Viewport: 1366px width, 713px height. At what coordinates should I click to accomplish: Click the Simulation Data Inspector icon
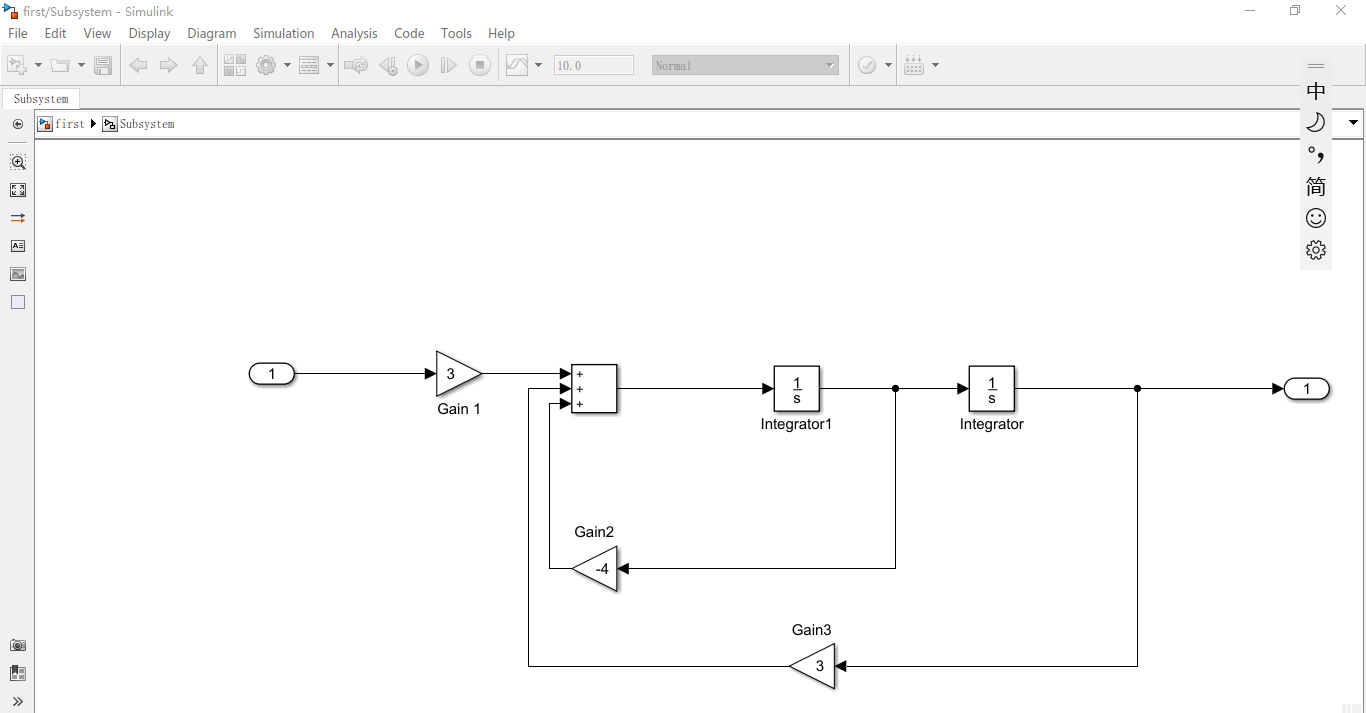click(x=517, y=65)
